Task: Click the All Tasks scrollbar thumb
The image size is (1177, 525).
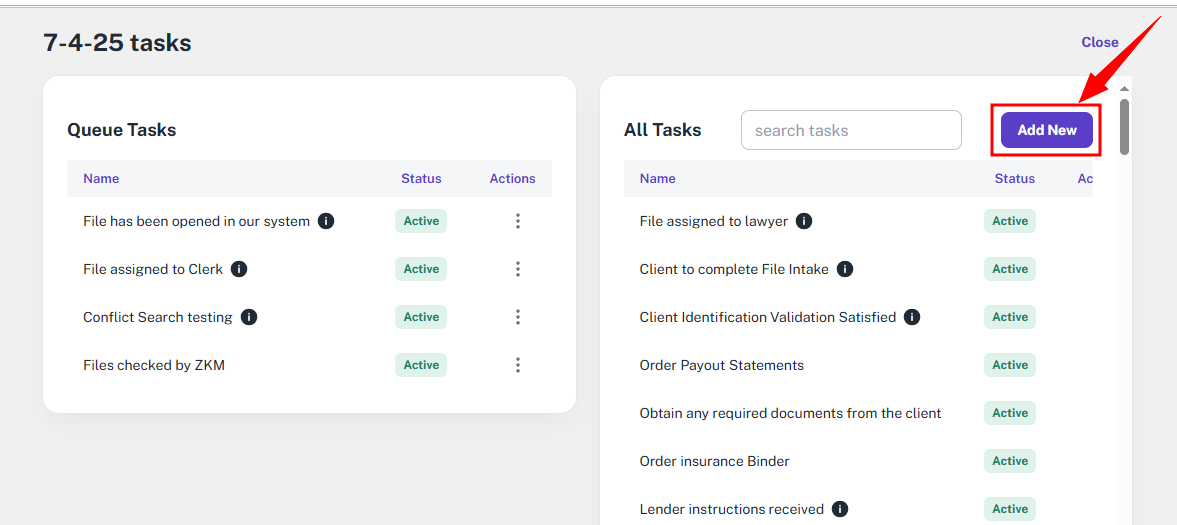Action: (x=1124, y=127)
